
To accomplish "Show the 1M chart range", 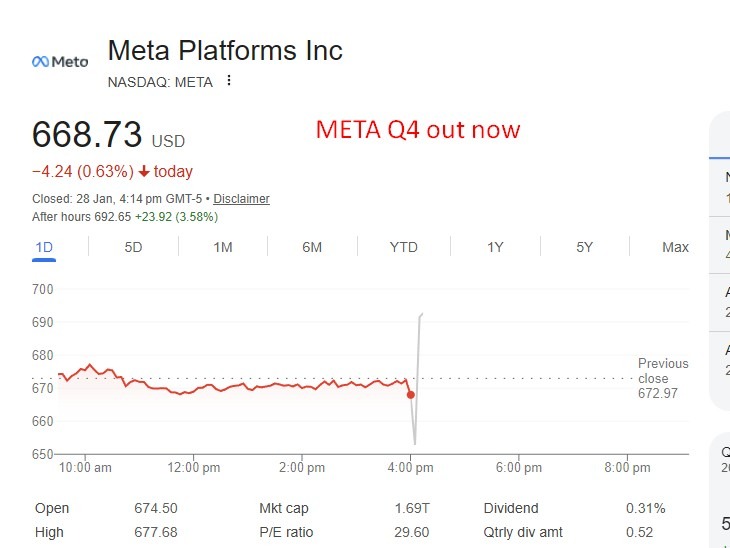I will (x=223, y=247).
